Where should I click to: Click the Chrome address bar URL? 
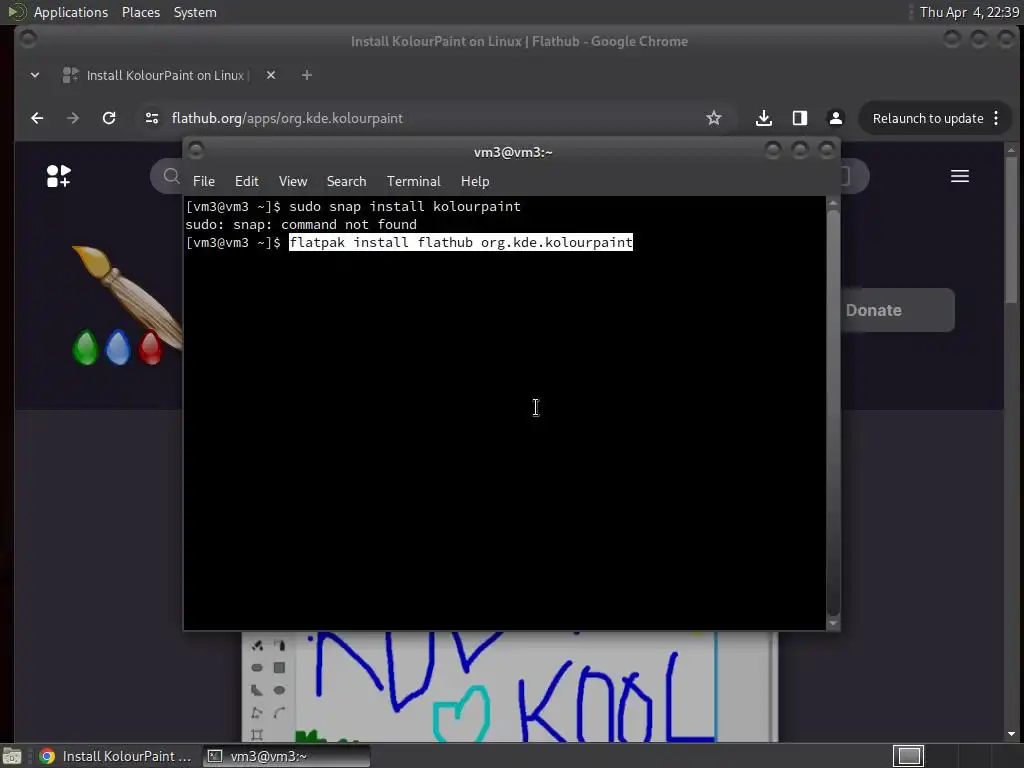pos(287,118)
